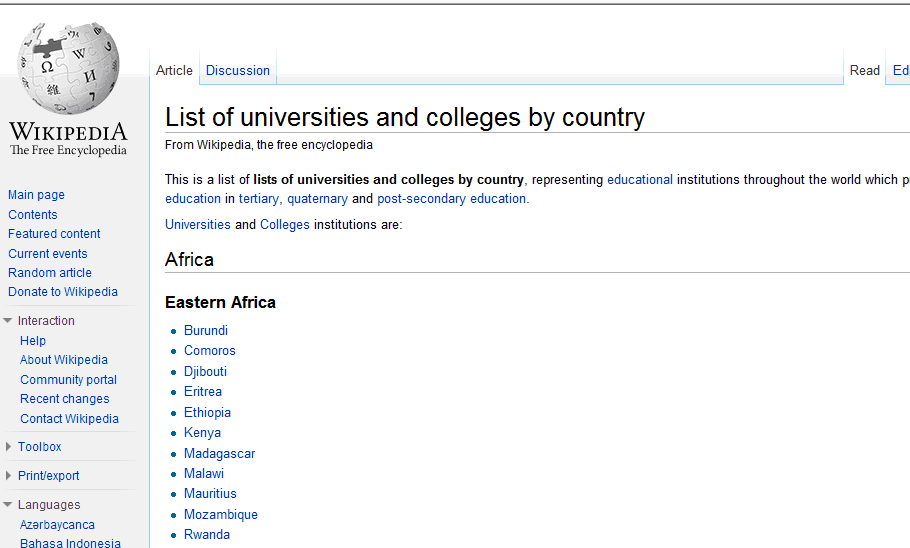This screenshot has width=910, height=548.
Task: Open the Current events page
Action: 48,254
